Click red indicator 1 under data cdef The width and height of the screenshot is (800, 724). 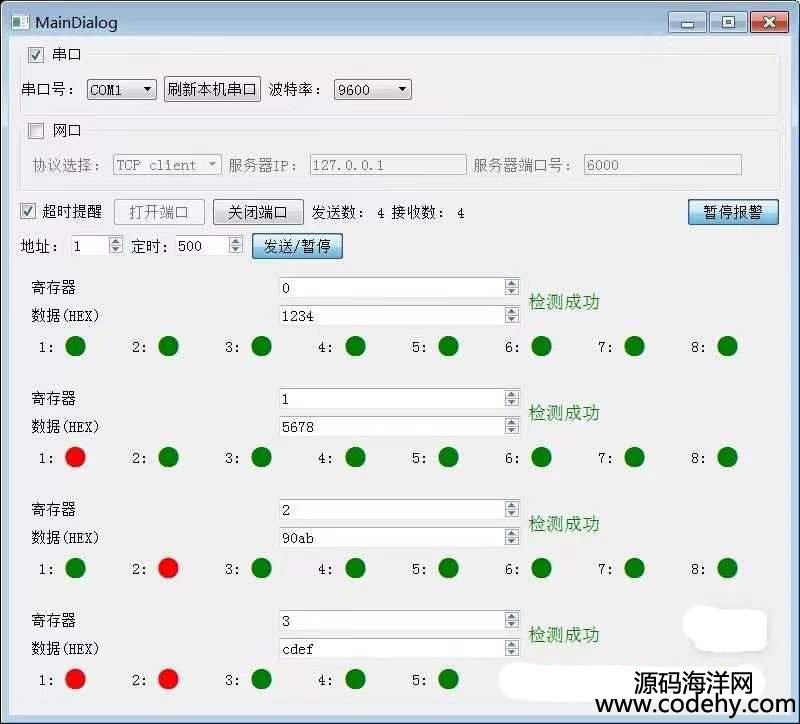[76, 680]
